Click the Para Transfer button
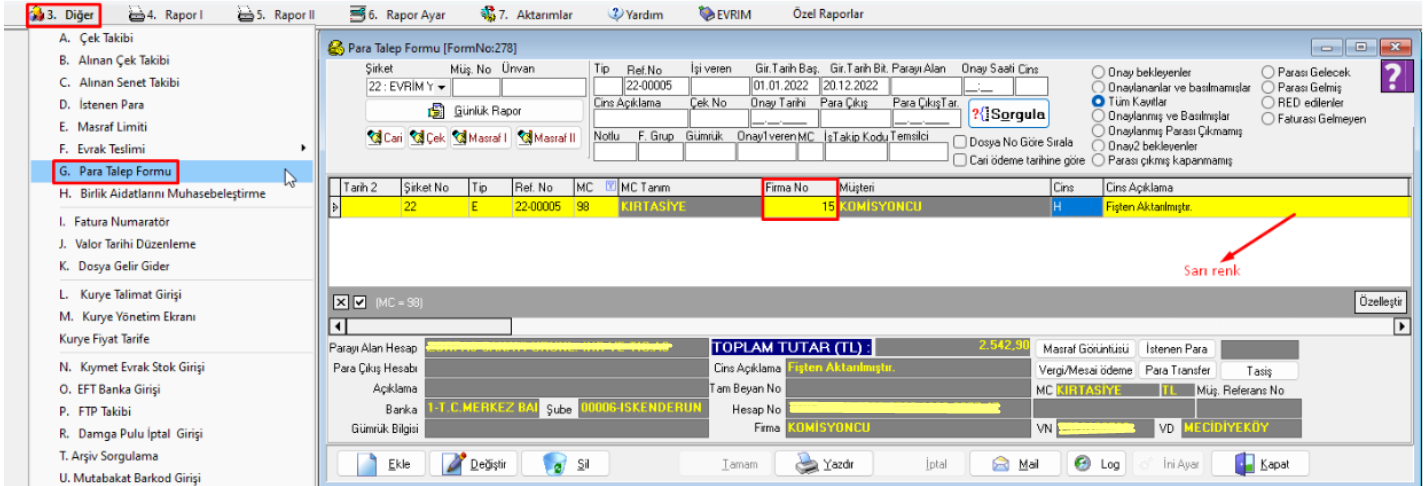This screenshot has height=486, width=1427. (x=1179, y=370)
